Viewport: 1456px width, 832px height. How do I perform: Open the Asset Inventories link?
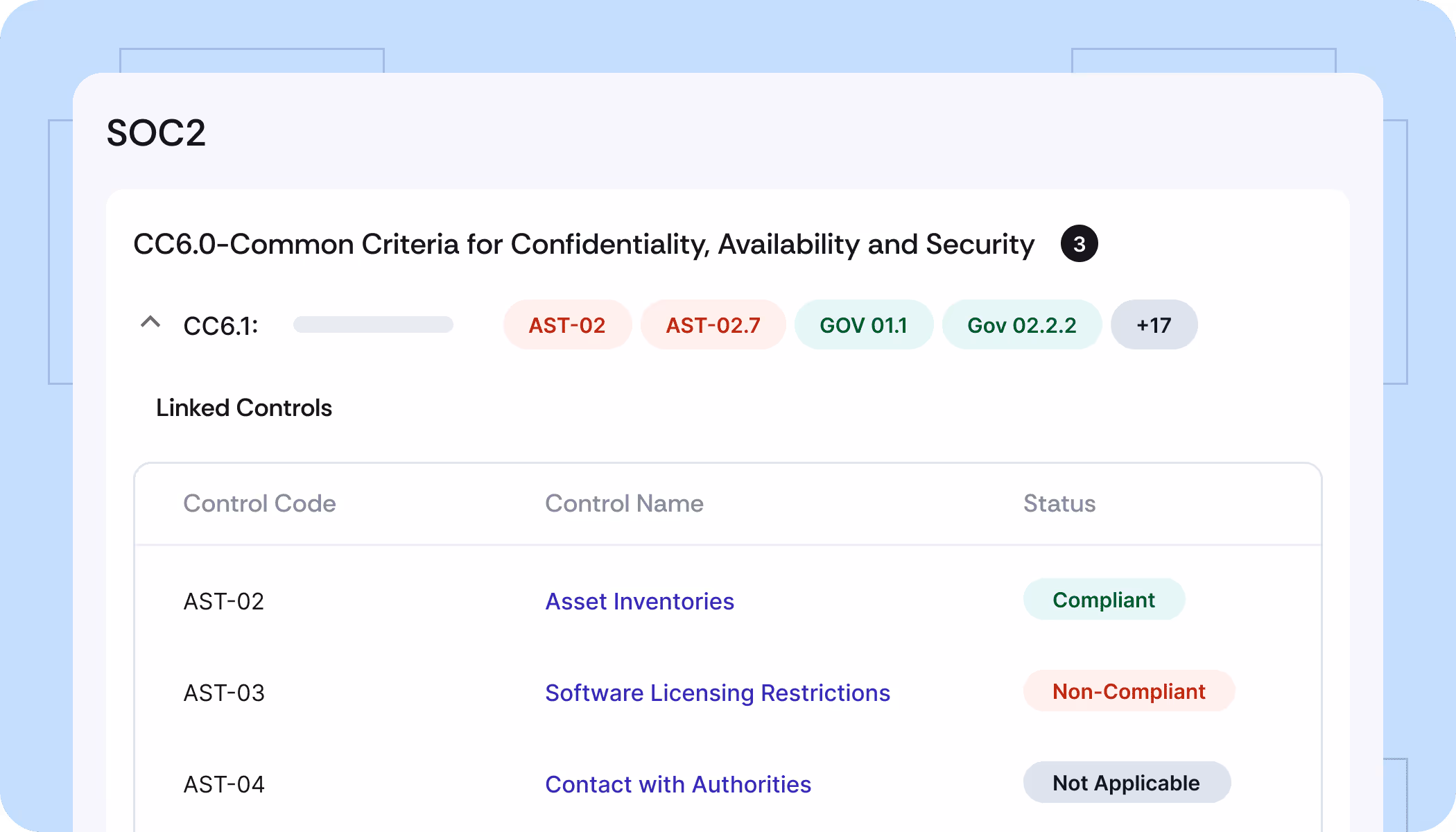click(x=639, y=601)
